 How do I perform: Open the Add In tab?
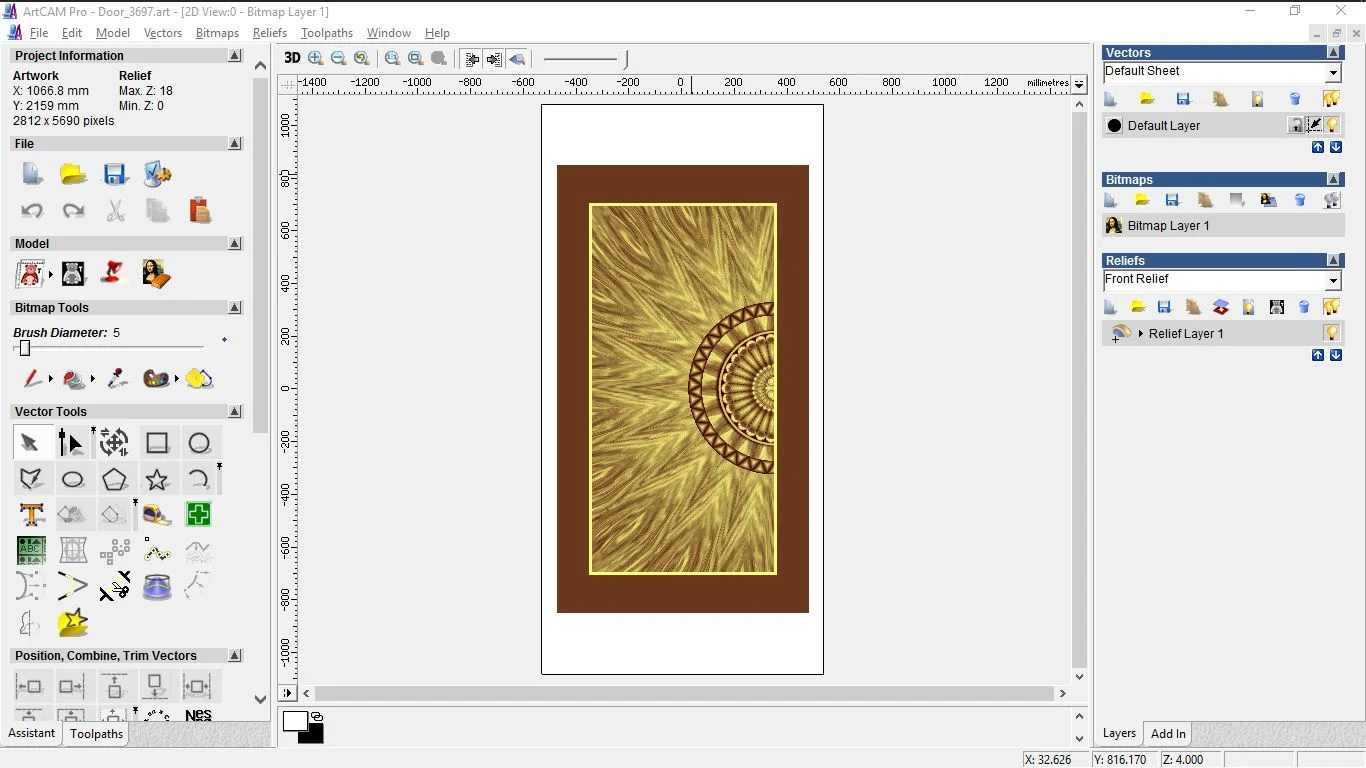pyautogui.click(x=1168, y=734)
